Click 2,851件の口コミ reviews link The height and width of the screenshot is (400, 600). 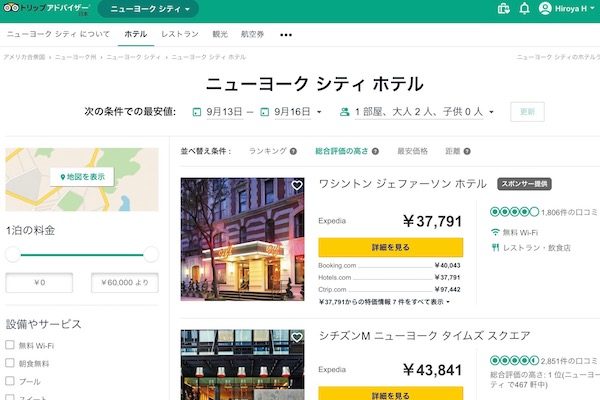(x=569, y=361)
